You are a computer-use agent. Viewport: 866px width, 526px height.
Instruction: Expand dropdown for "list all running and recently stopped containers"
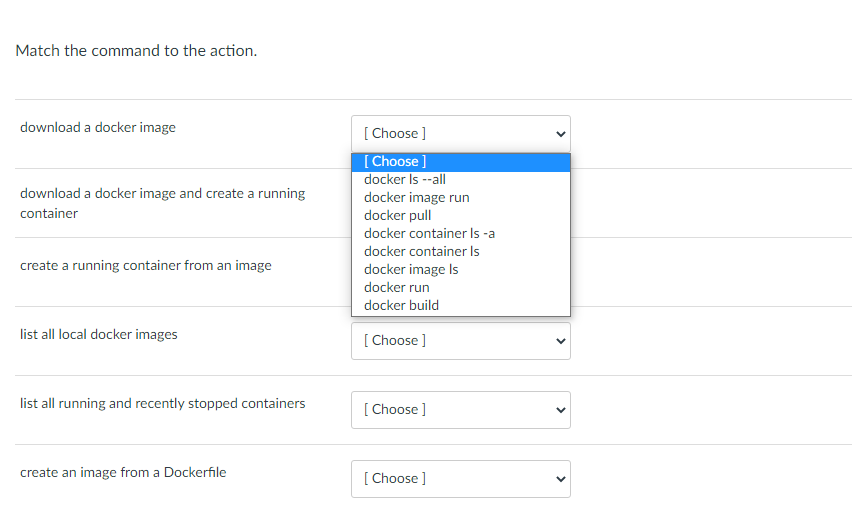click(x=460, y=409)
